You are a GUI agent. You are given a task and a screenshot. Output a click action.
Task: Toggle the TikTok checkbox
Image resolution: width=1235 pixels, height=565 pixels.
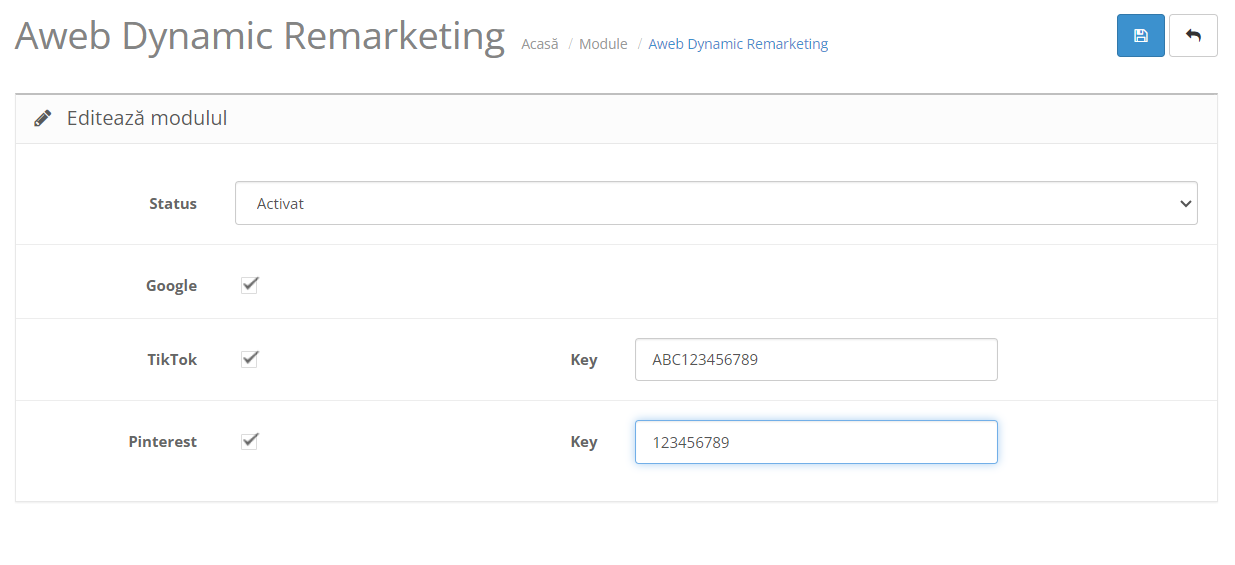tap(250, 359)
